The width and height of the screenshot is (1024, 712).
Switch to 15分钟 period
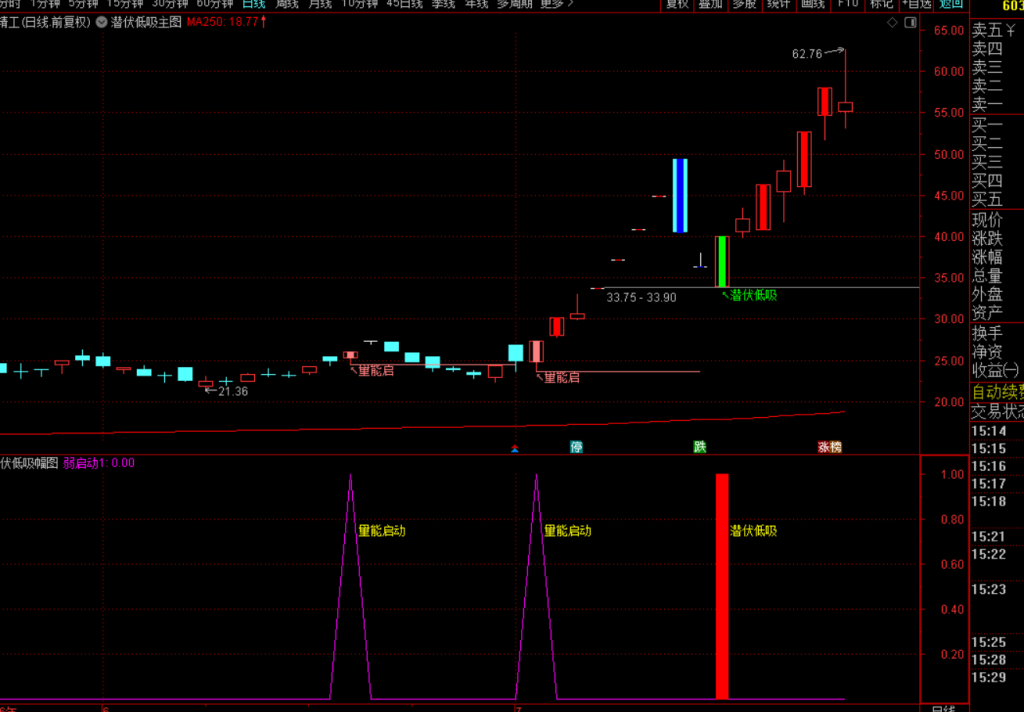(125, 4)
